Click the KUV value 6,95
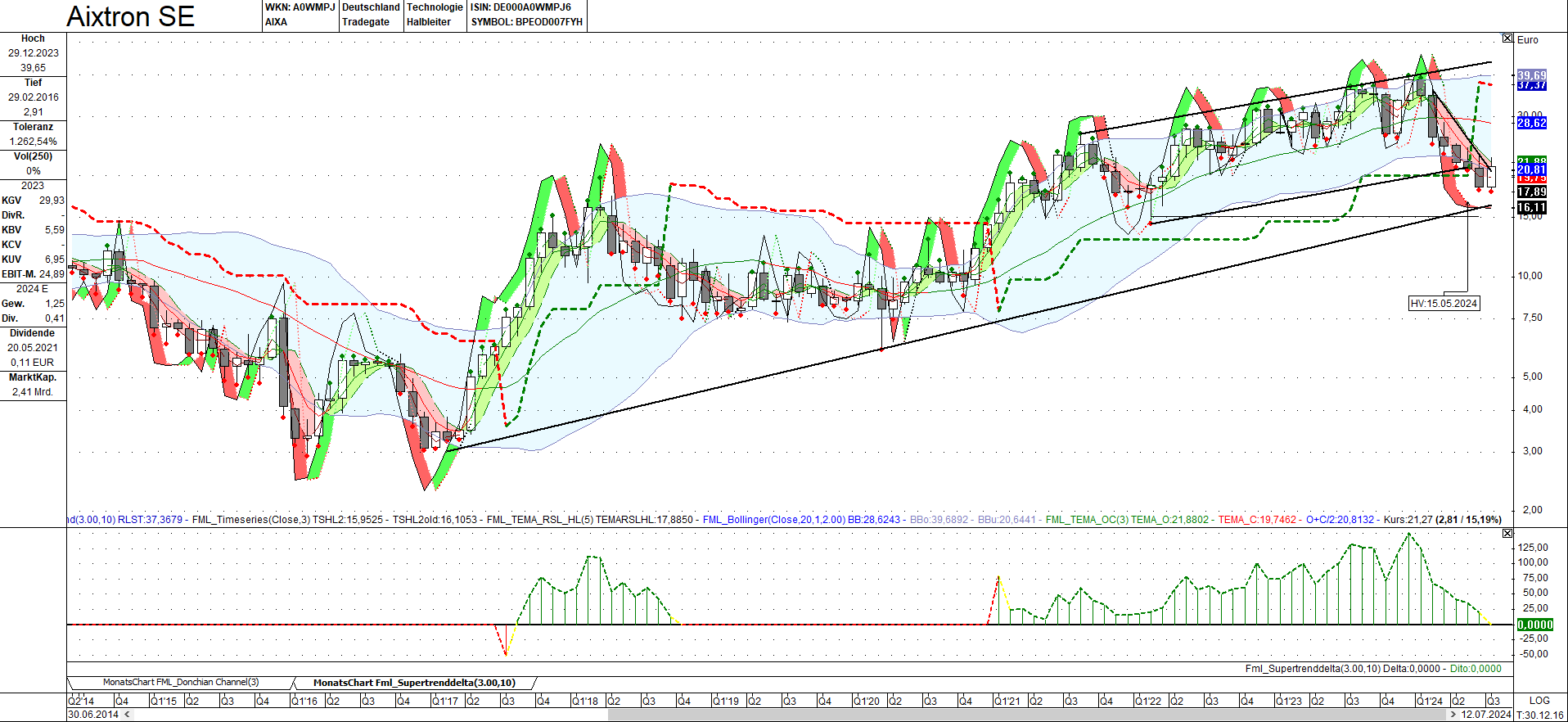 click(x=55, y=259)
